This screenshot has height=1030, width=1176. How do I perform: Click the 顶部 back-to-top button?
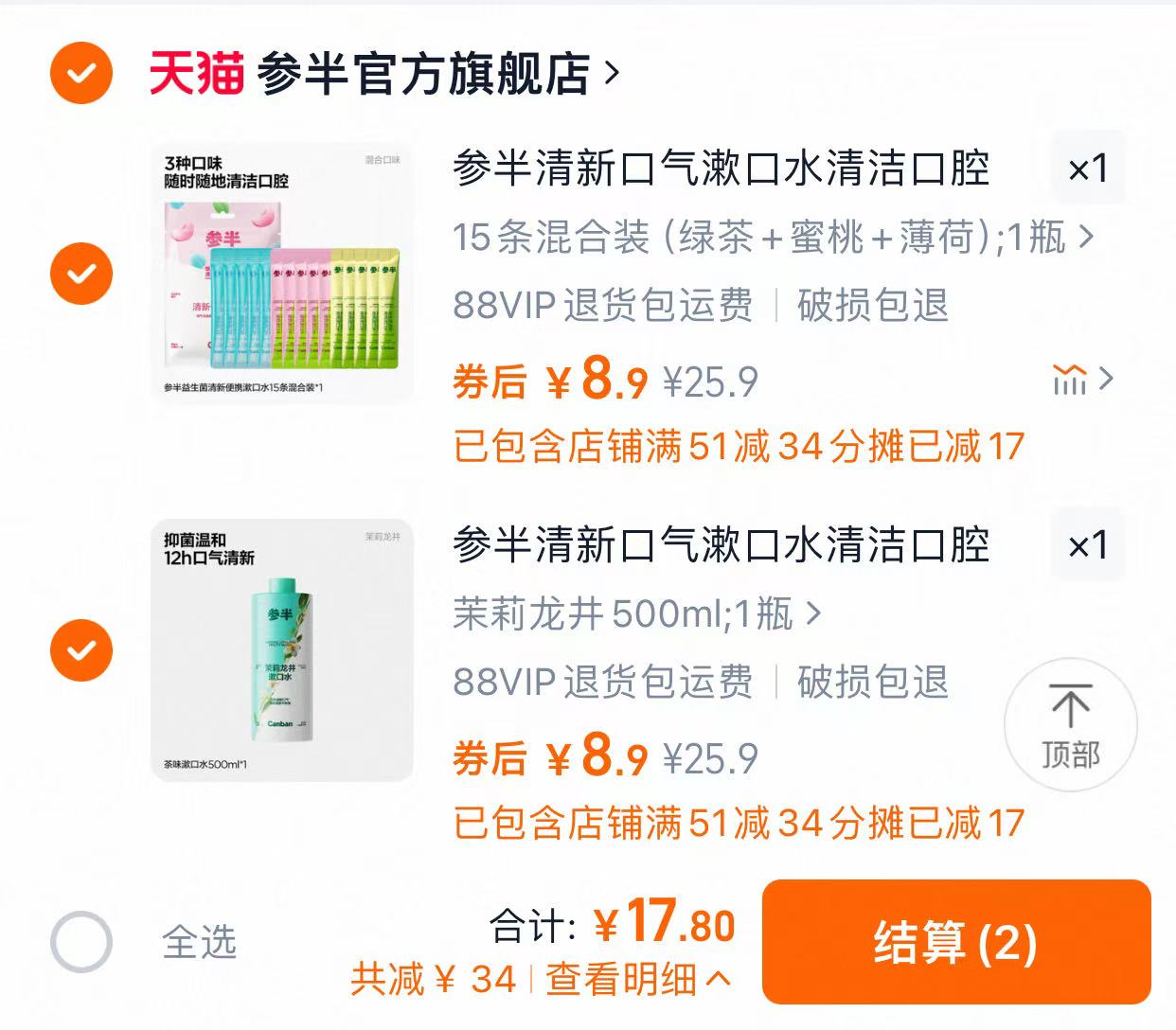click(1069, 724)
